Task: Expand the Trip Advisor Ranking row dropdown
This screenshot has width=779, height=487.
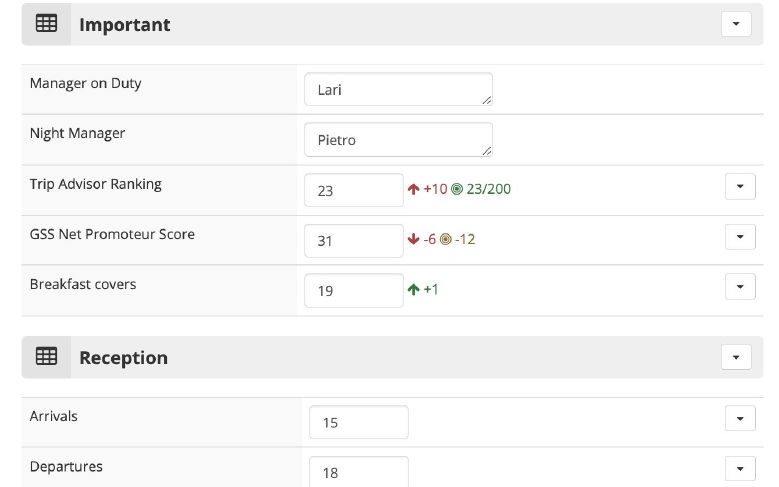Action: pos(739,186)
